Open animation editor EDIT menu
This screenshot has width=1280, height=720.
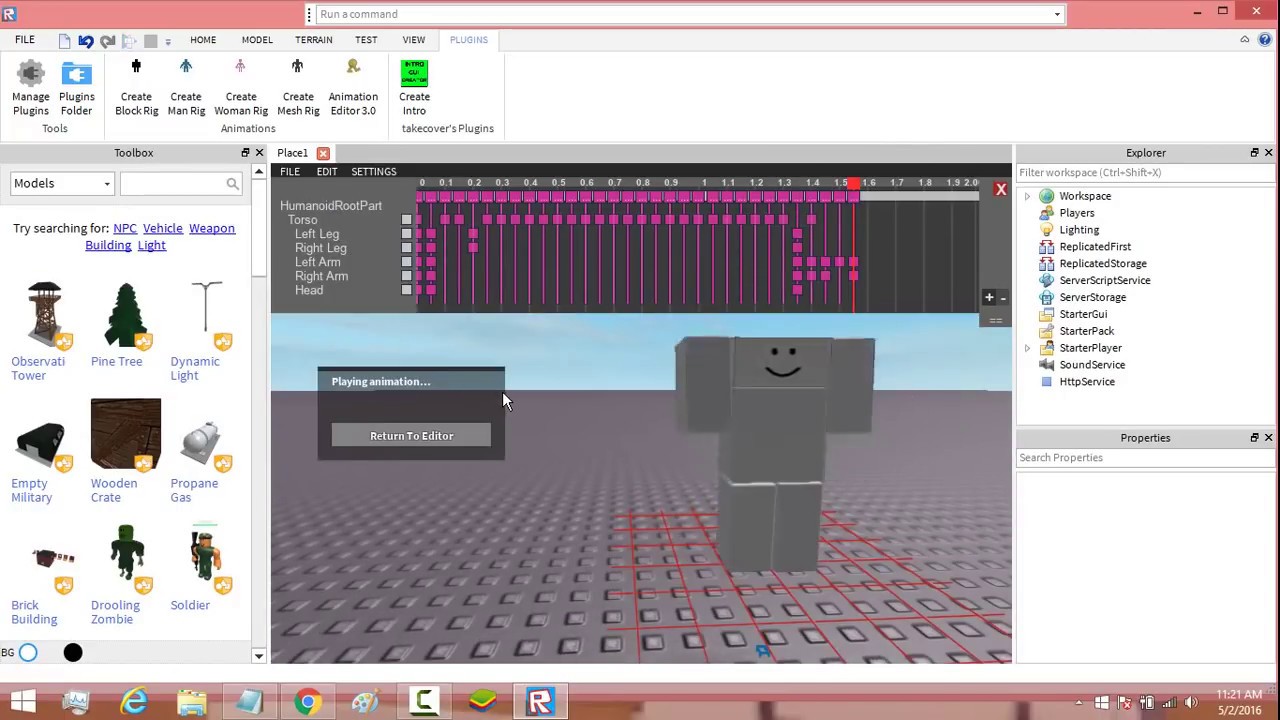tap(327, 172)
